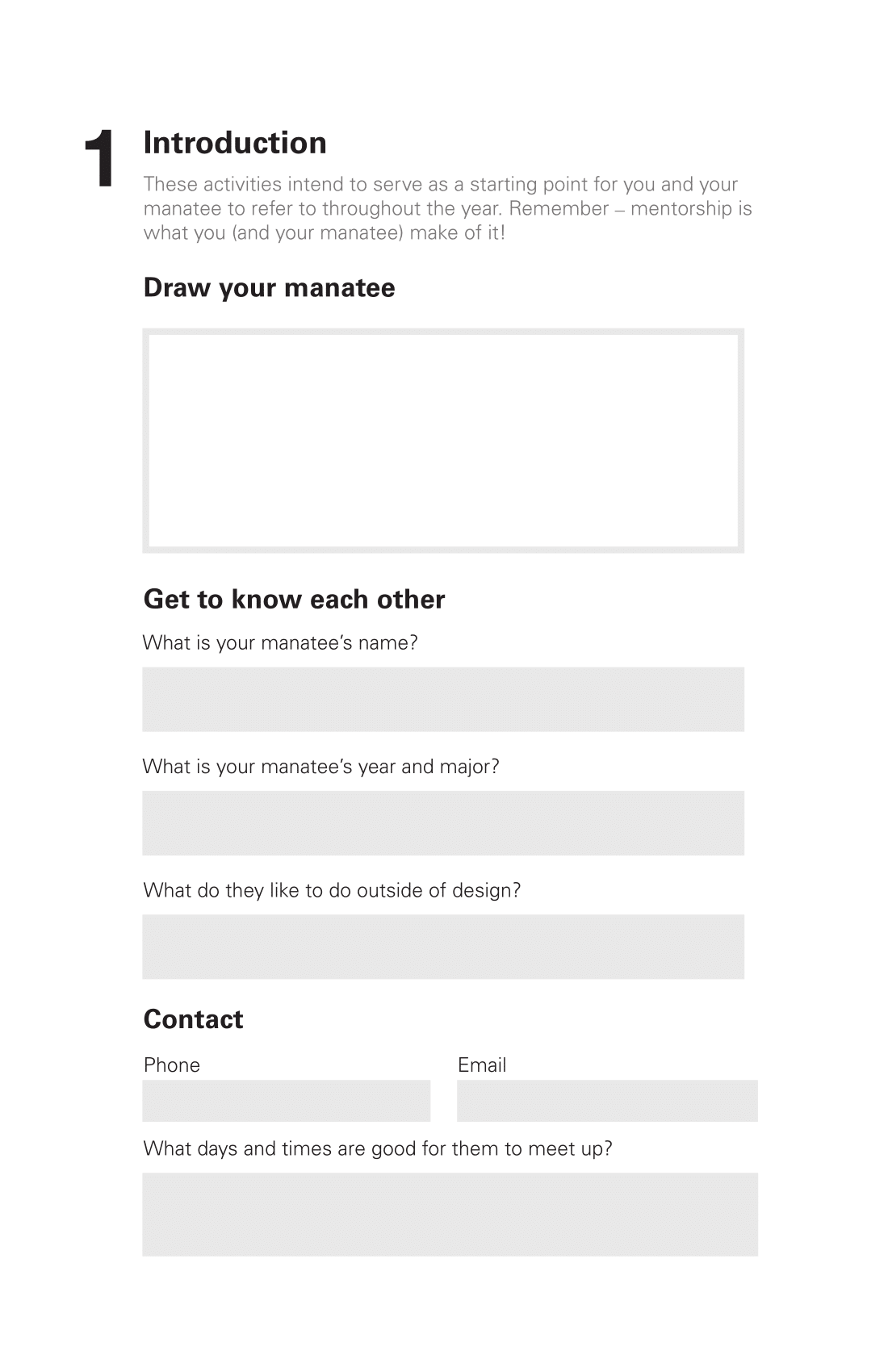Click the large section number 1
Viewport: 888px width, 1372px height.
click(x=100, y=158)
